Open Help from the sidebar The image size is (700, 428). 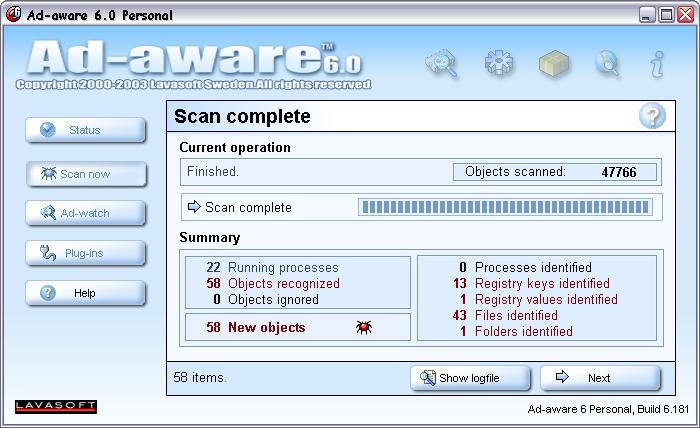tap(86, 293)
